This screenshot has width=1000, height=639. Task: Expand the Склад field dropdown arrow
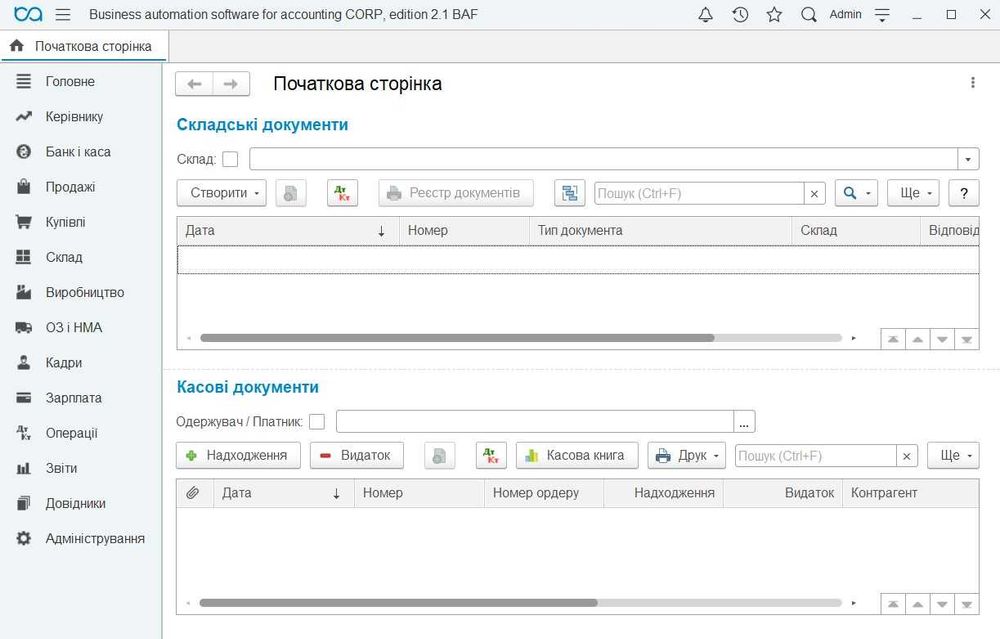(x=968, y=159)
